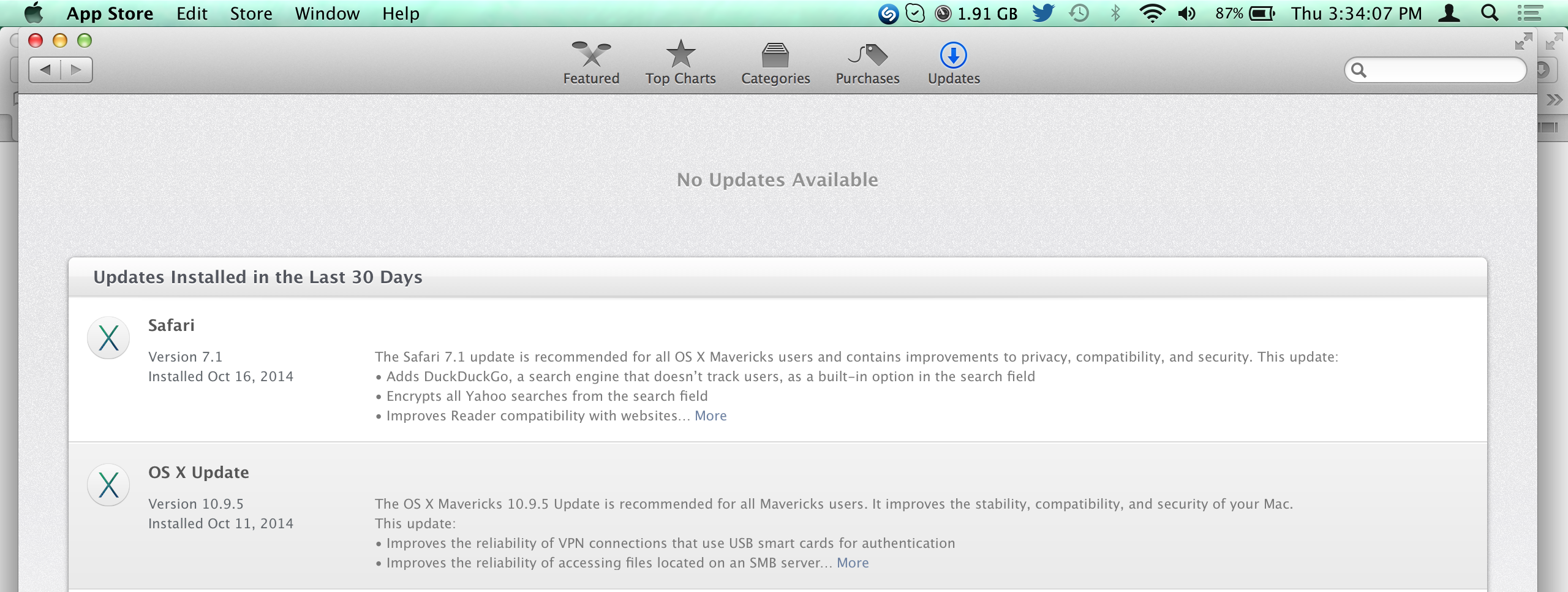Click the No Updates Available message

click(777, 180)
